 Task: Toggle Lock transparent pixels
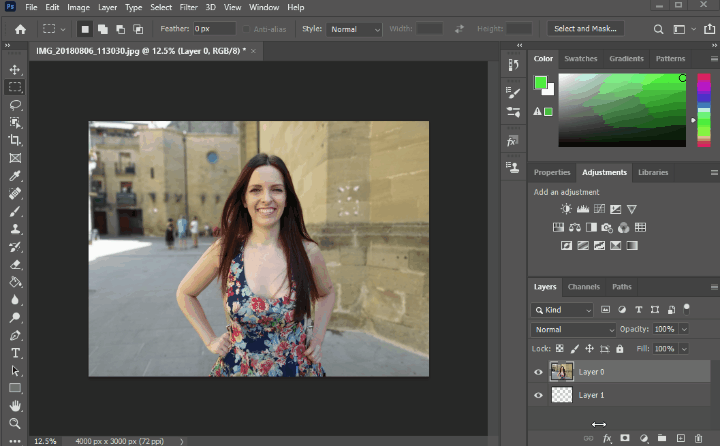point(559,349)
